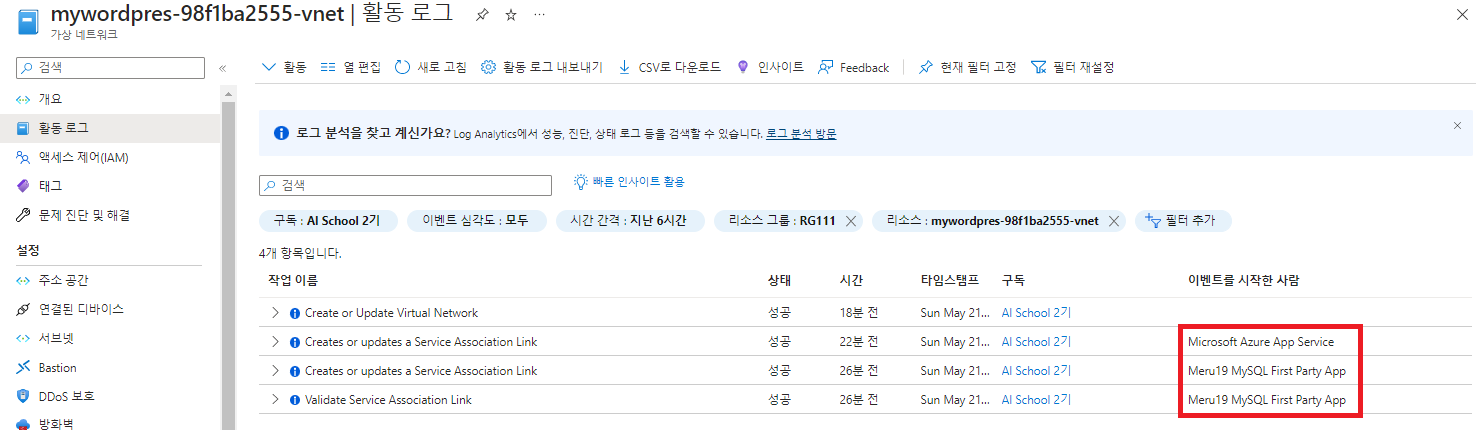Expand the Create or Update Virtual Network row
This screenshot has width=1476, height=430.
276,313
